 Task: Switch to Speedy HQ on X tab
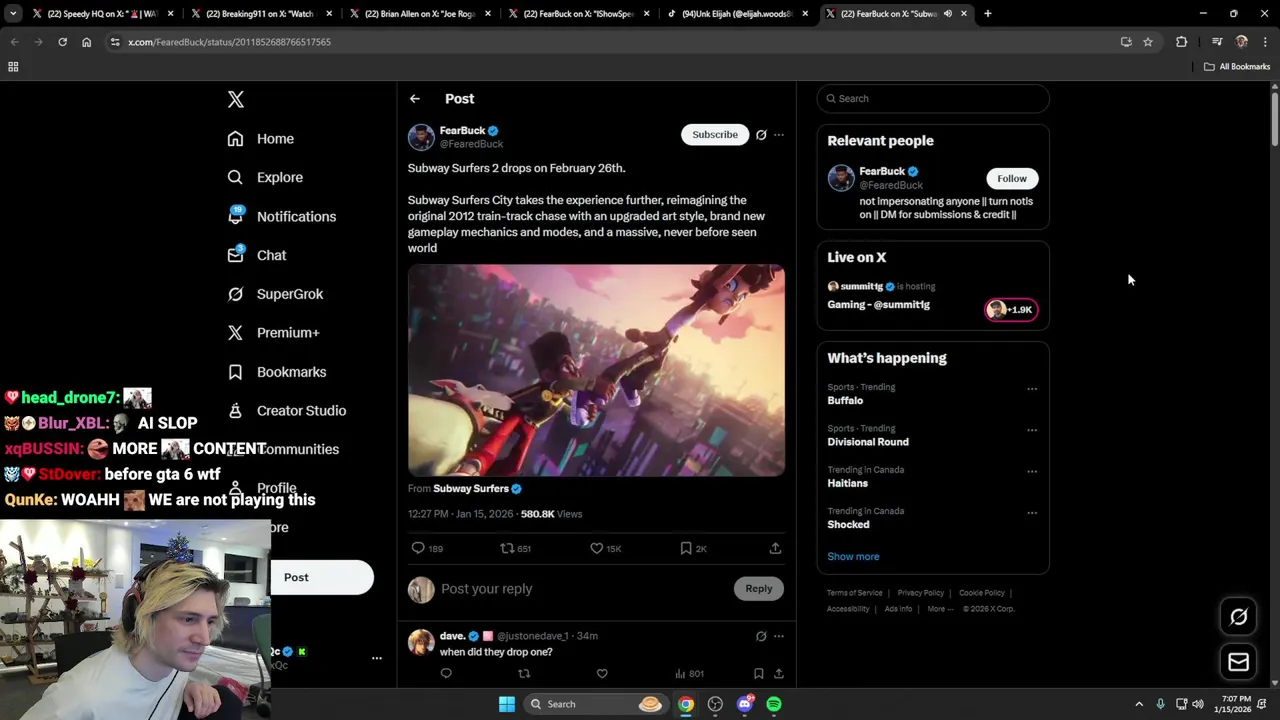(x=102, y=14)
